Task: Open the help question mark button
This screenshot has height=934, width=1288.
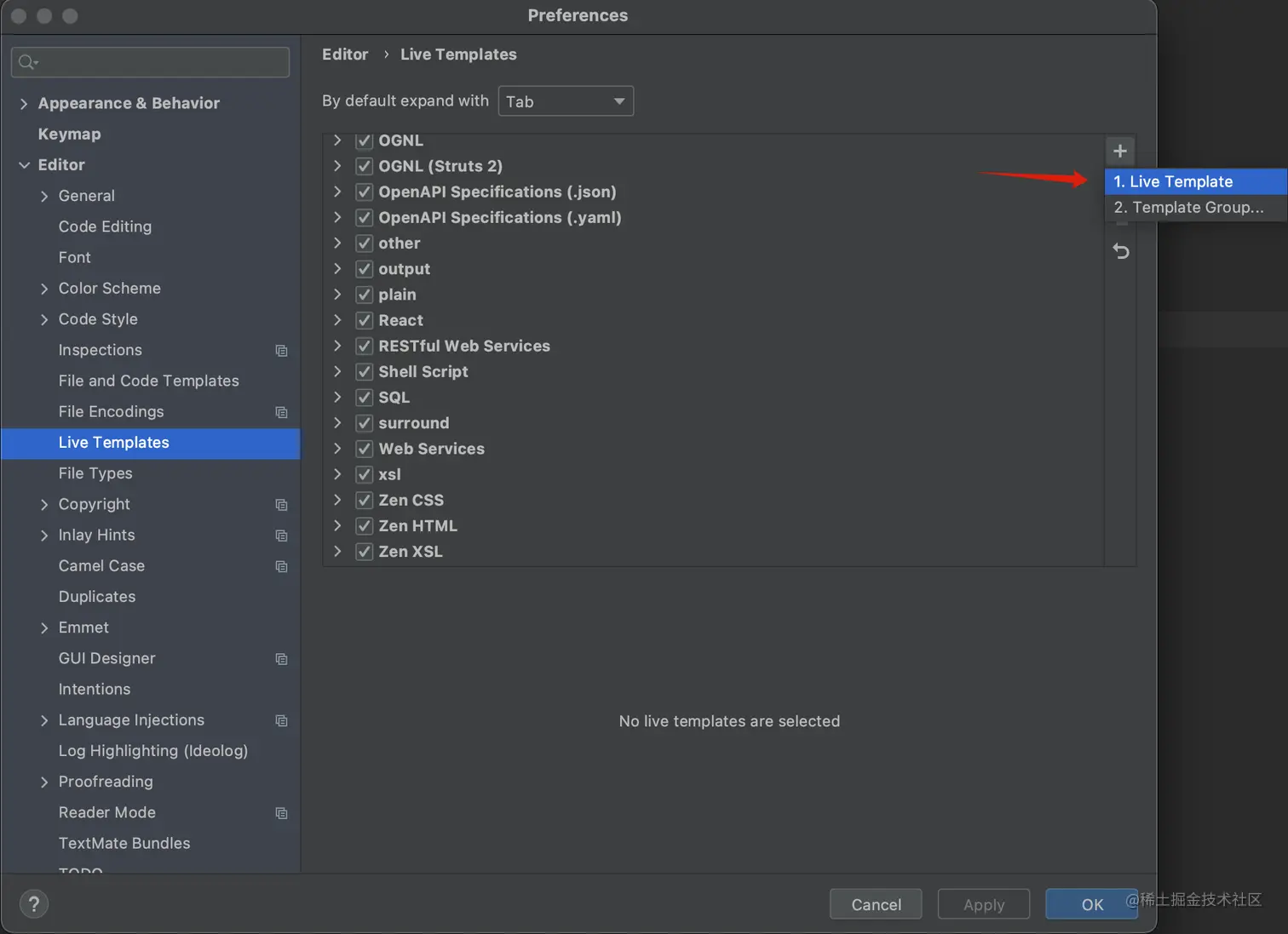Action: point(34,904)
